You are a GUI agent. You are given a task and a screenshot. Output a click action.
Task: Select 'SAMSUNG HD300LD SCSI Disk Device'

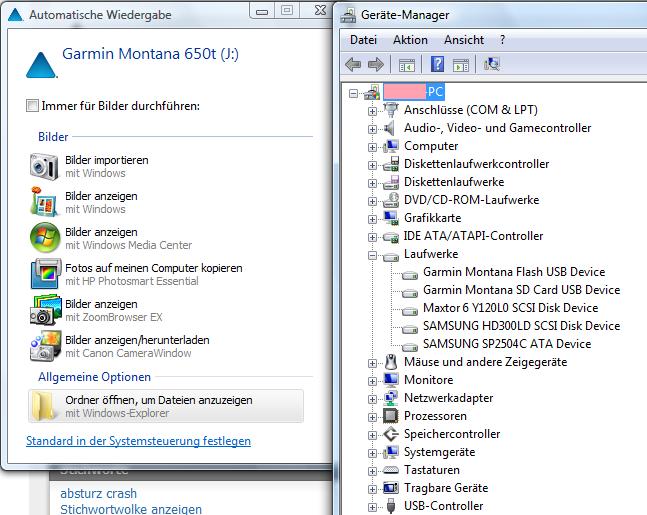tap(522, 326)
